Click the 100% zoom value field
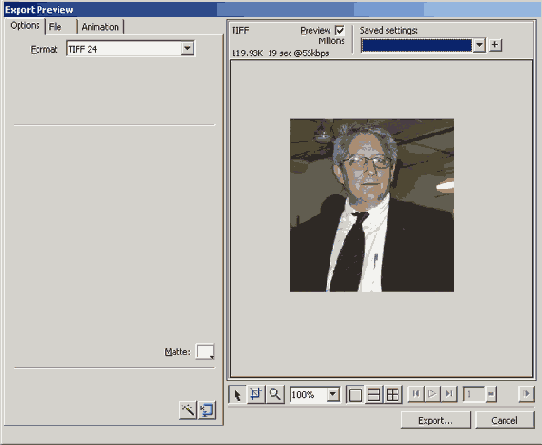The width and height of the screenshot is (542, 445). coord(308,394)
